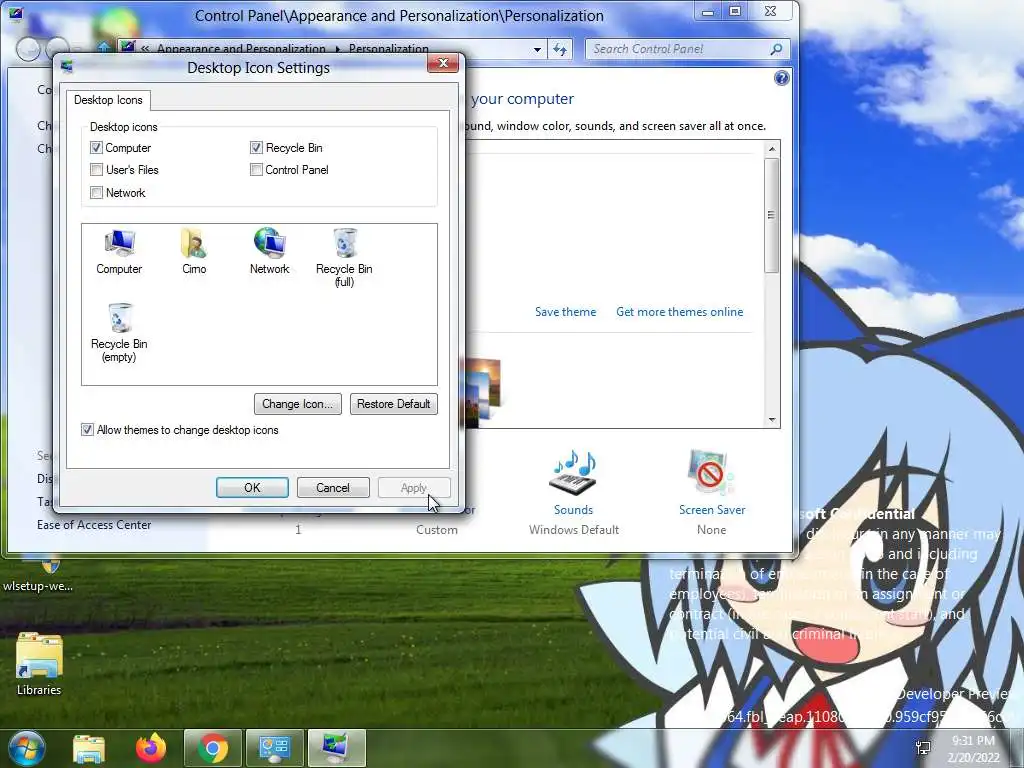
Task: Open the Start menu orb
Action: coord(26,748)
